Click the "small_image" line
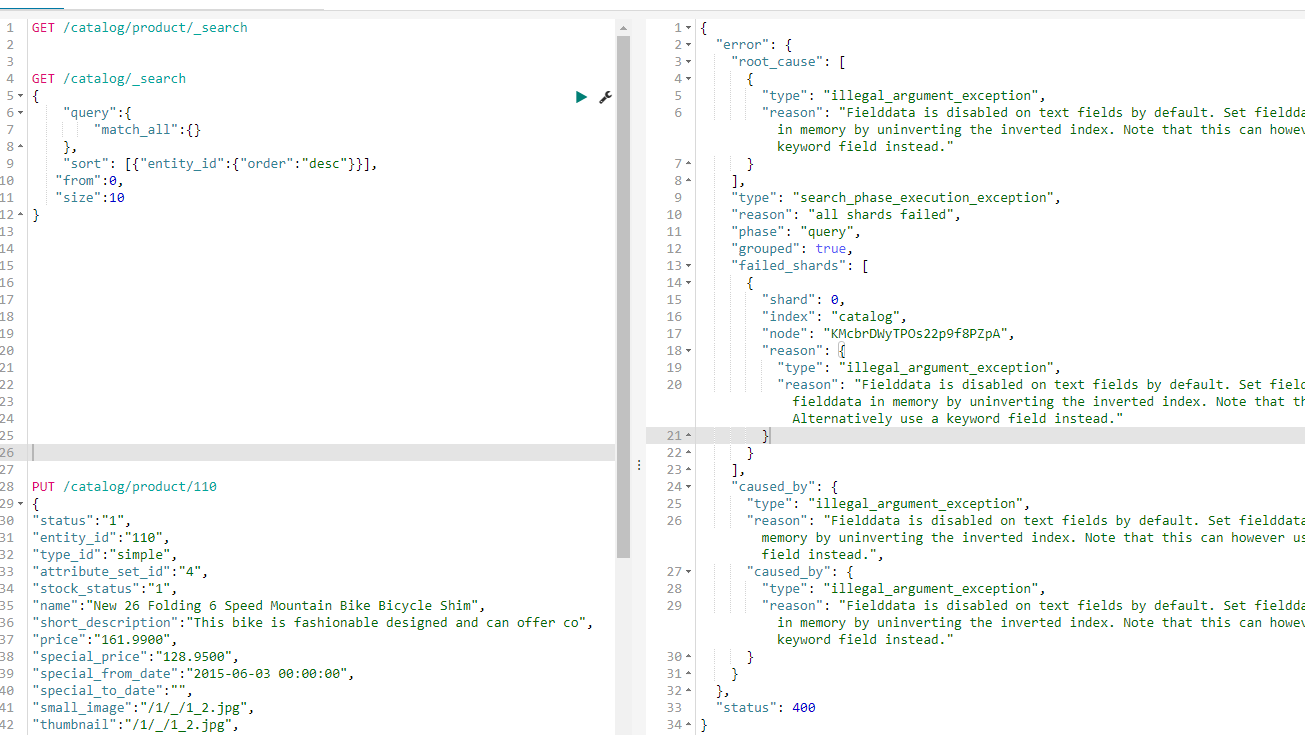Viewport: 1305px width, 735px height. (143, 708)
